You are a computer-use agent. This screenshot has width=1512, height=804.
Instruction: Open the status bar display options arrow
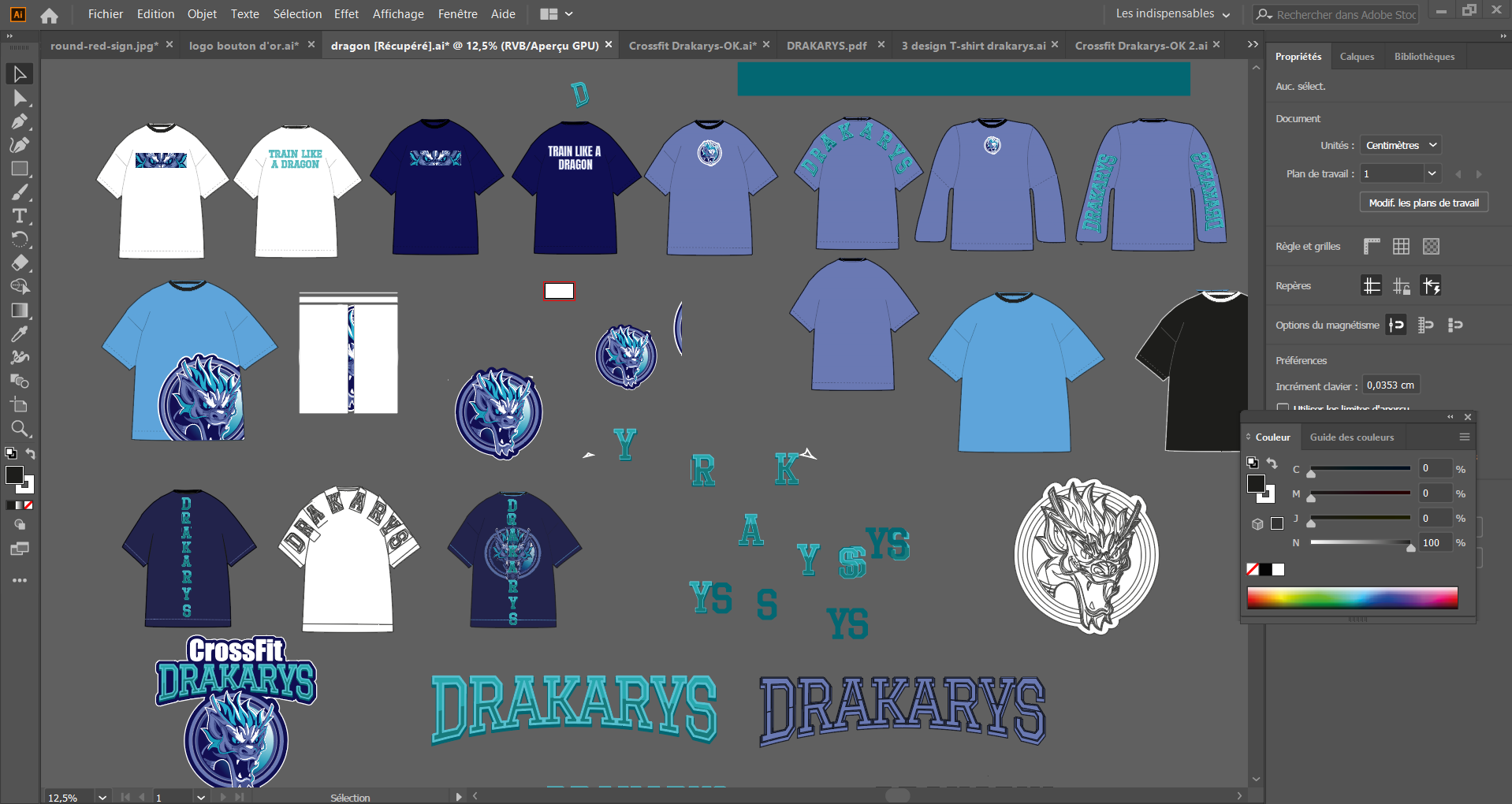tap(459, 797)
